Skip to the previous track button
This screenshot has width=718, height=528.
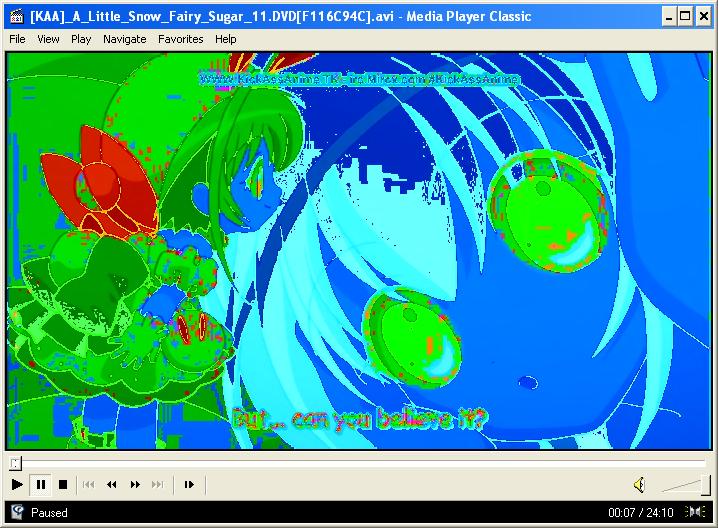(x=89, y=484)
